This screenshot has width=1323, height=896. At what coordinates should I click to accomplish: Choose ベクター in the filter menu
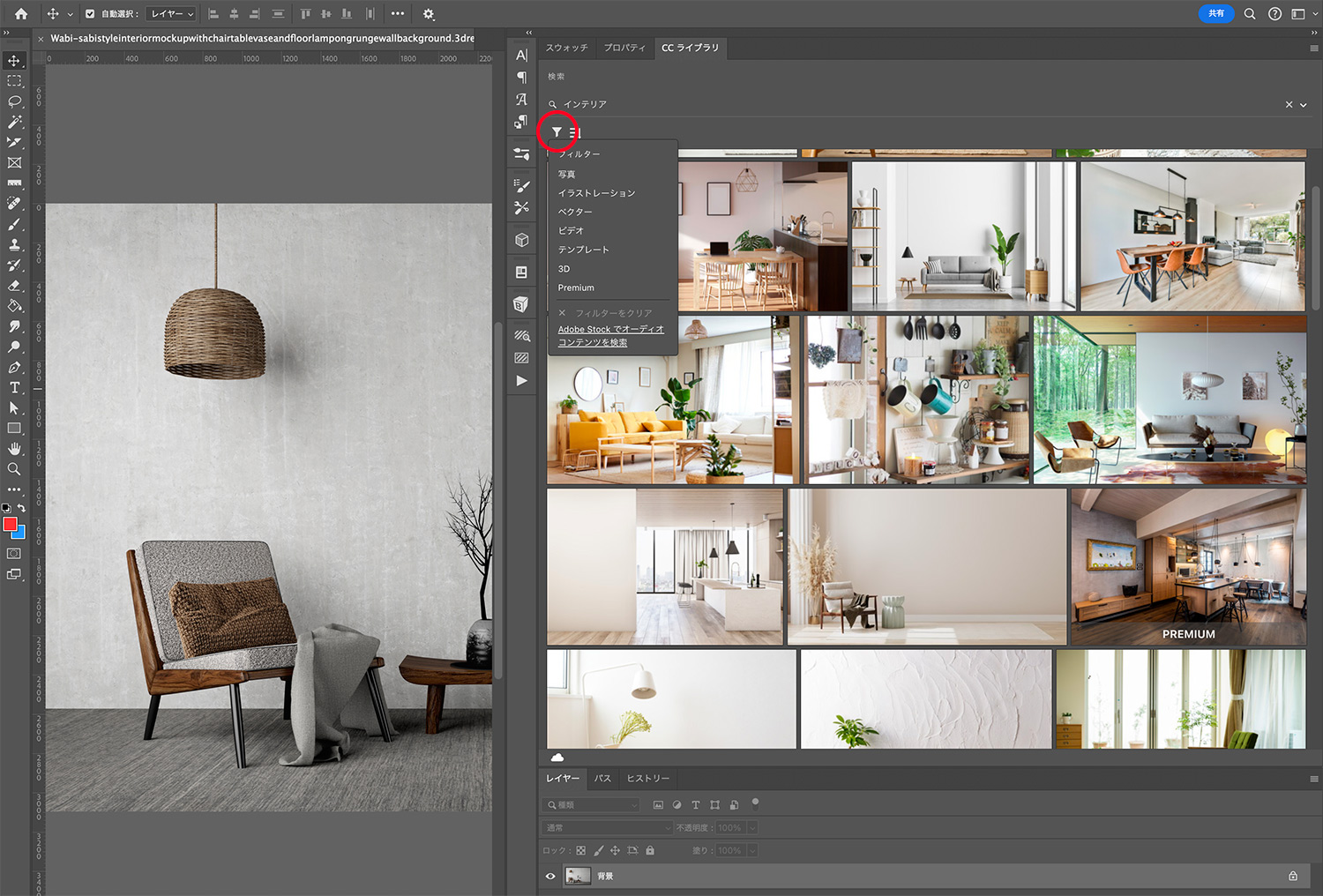pyautogui.click(x=575, y=213)
